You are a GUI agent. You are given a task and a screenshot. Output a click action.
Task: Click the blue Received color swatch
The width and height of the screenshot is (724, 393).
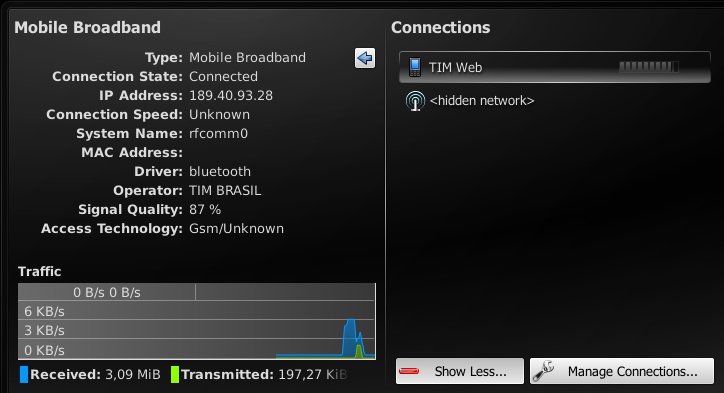click(x=24, y=375)
